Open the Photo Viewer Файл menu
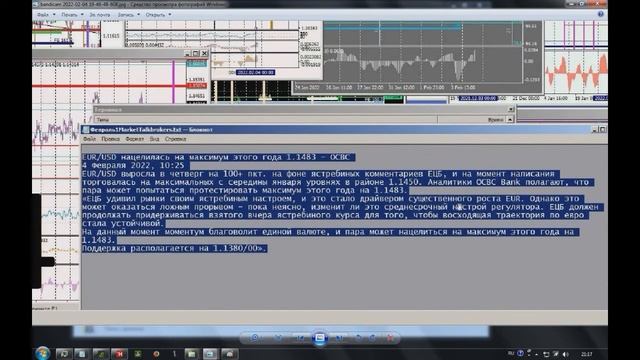This screenshot has width=640, height=360. tap(45, 14)
